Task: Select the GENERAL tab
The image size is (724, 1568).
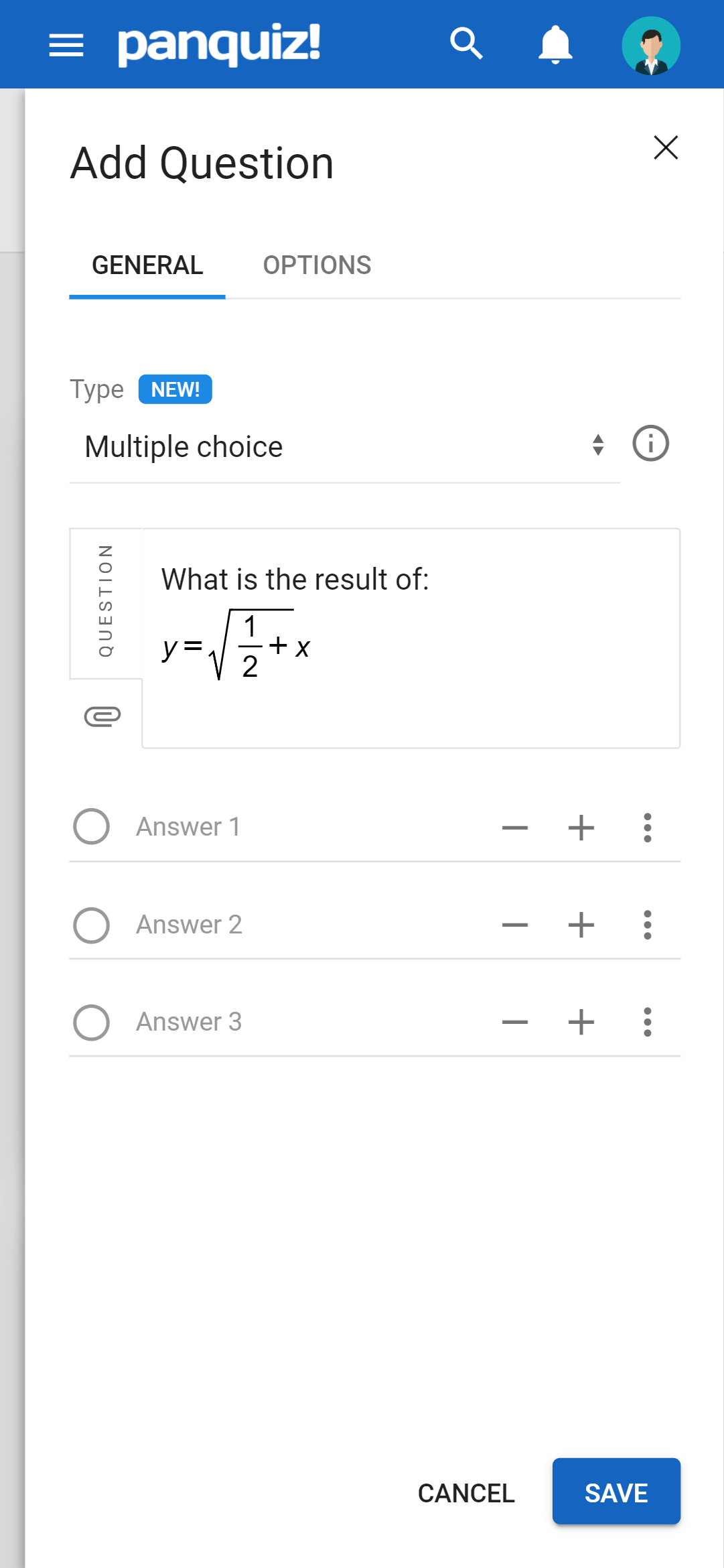Action: coord(147,265)
